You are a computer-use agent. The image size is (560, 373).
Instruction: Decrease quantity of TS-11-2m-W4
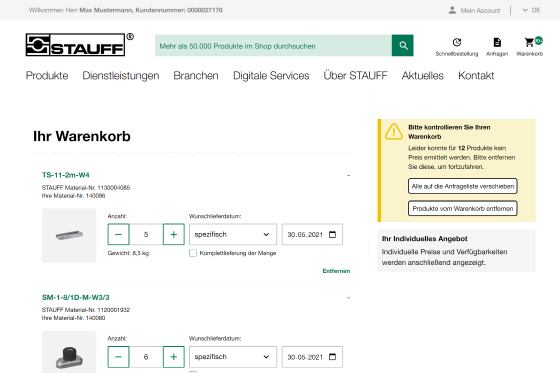point(118,234)
